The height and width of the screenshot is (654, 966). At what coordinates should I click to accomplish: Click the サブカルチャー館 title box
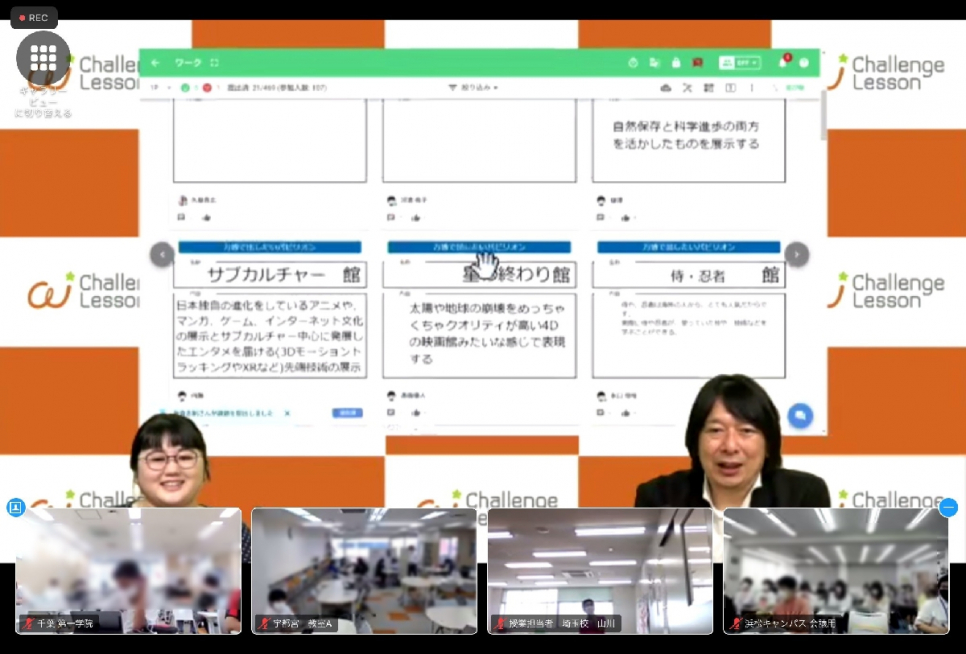tap(270, 274)
